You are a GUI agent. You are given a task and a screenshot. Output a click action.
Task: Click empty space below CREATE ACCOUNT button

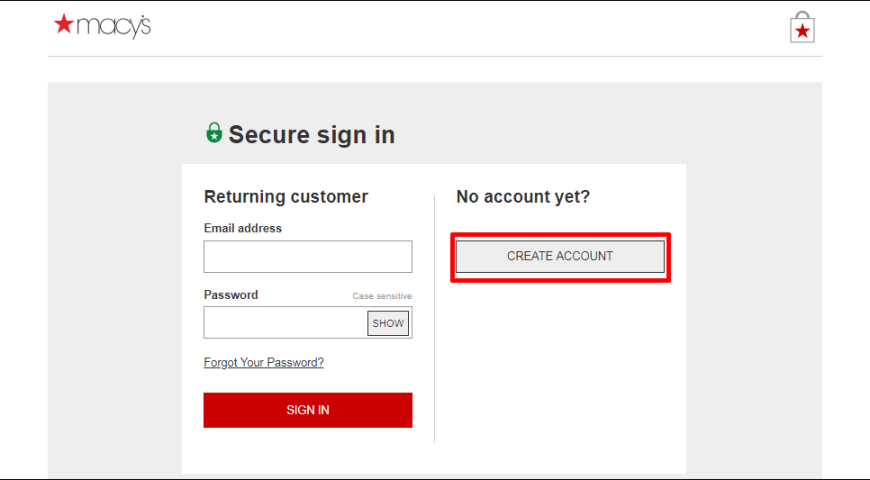coord(560,366)
